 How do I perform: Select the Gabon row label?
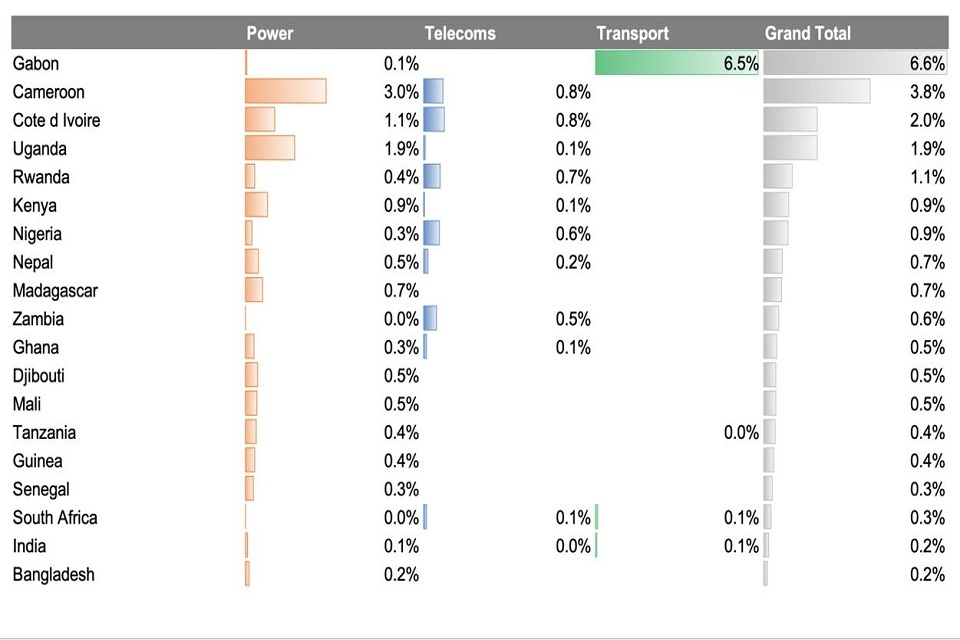(36, 63)
